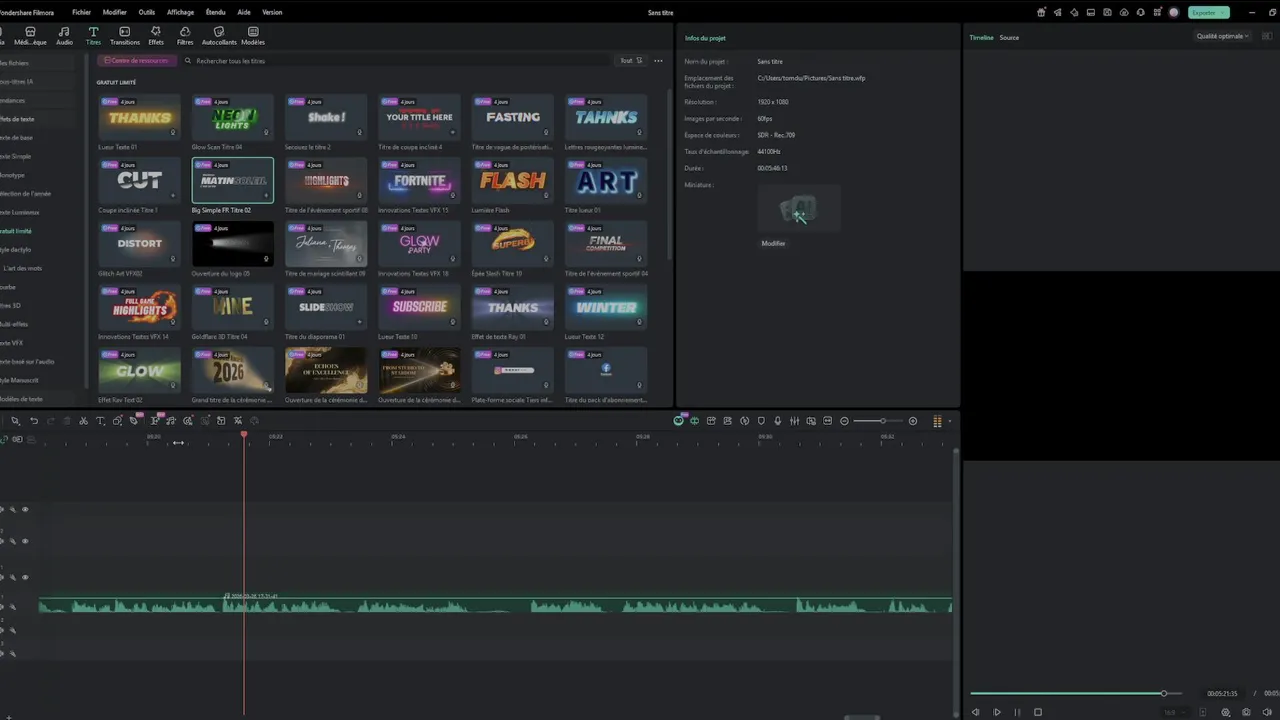The image size is (1280, 720).
Task: Open the Modifier menu
Action: tap(115, 12)
